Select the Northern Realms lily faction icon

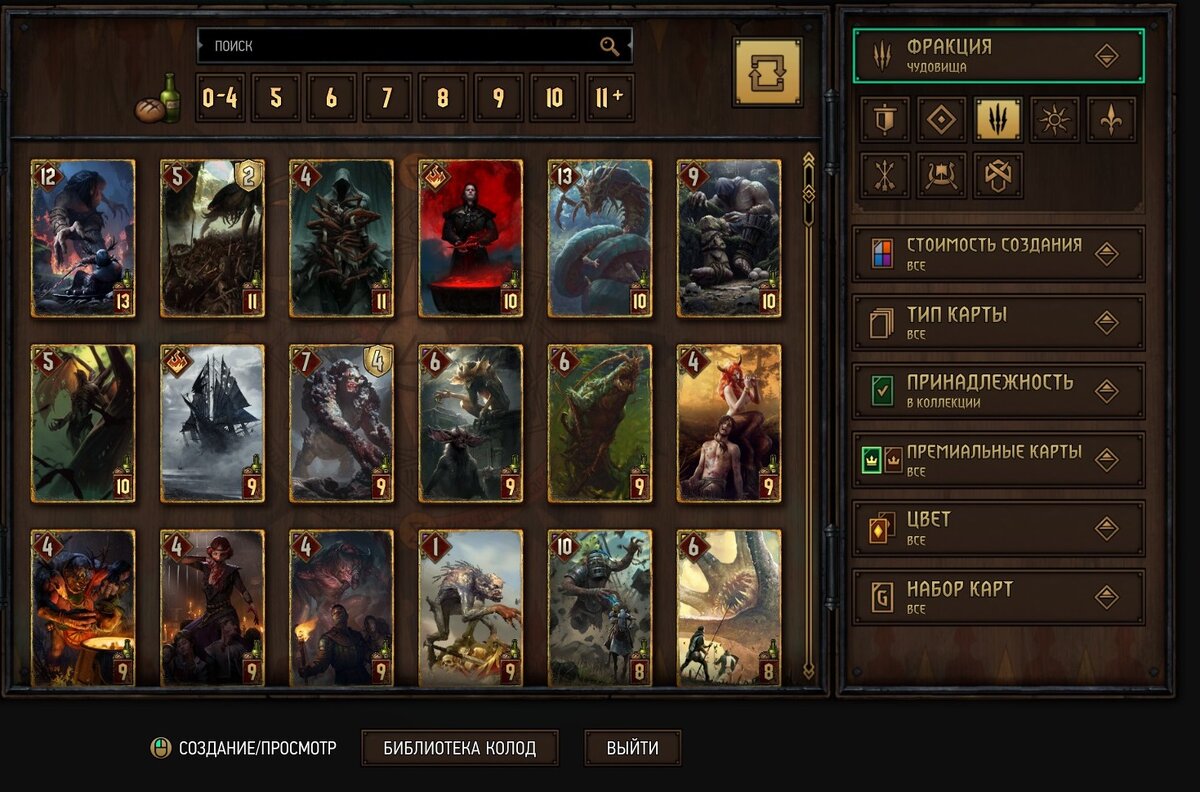point(1112,120)
